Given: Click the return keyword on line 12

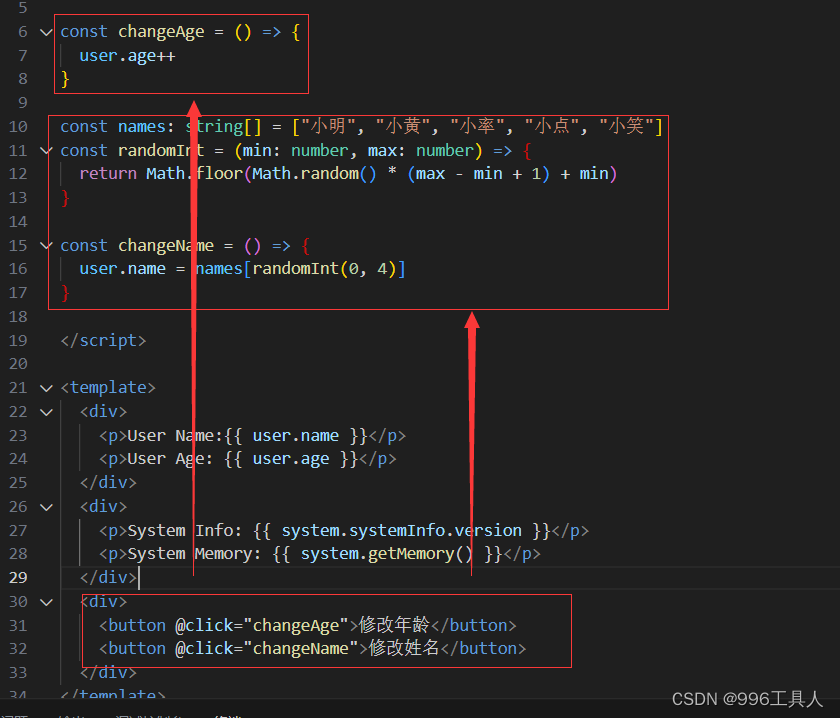Looking at the screenshot, I should (108, 174).
